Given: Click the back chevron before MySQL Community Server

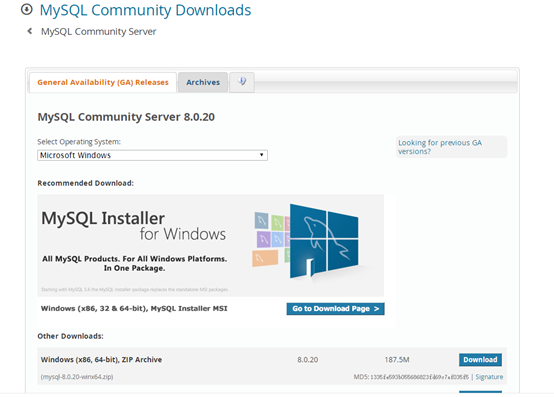Looking at the screenshot, I should 30,31.
